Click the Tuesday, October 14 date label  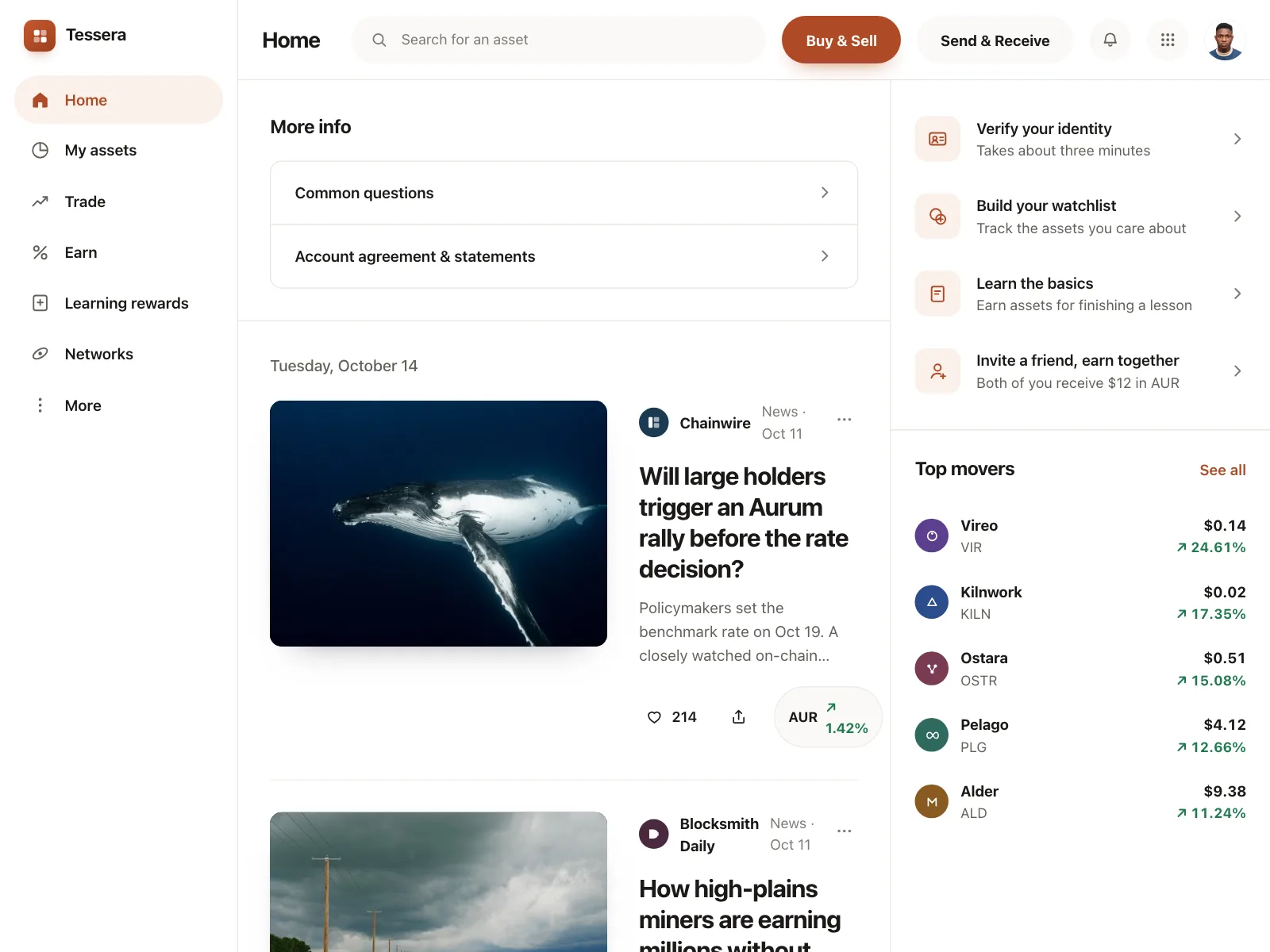point(344,366)
